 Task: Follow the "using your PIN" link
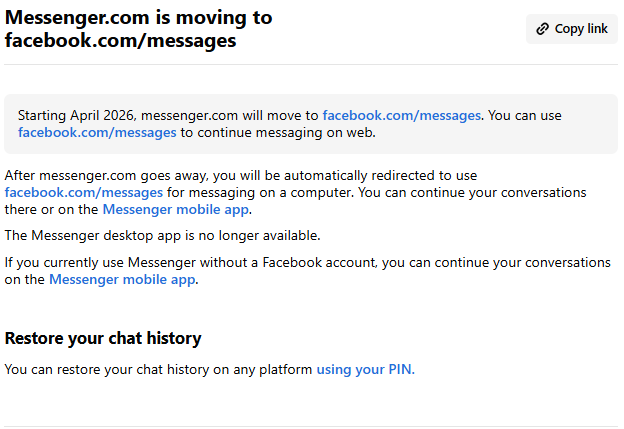click(364, 369)
